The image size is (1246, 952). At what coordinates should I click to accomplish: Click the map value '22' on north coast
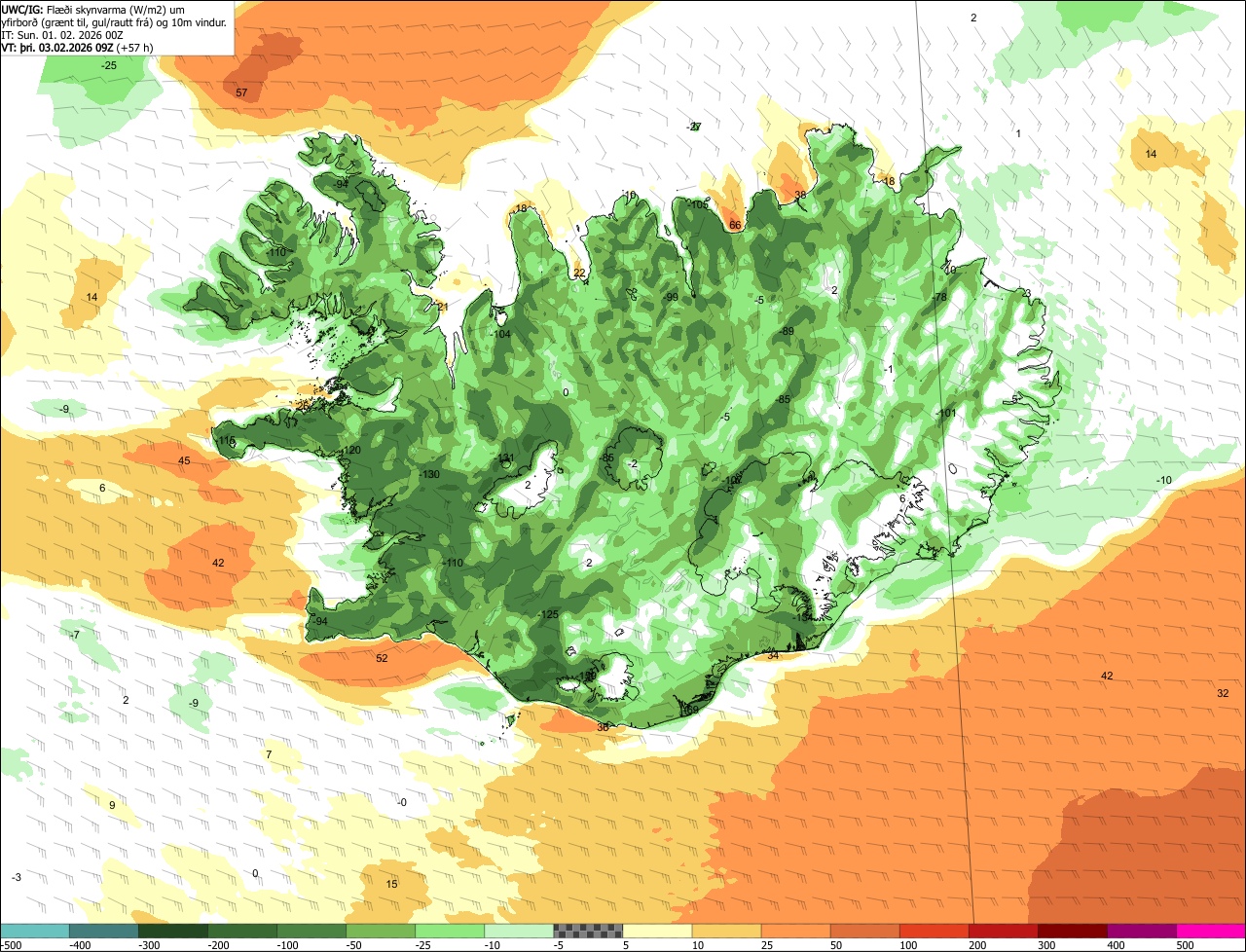579,273
